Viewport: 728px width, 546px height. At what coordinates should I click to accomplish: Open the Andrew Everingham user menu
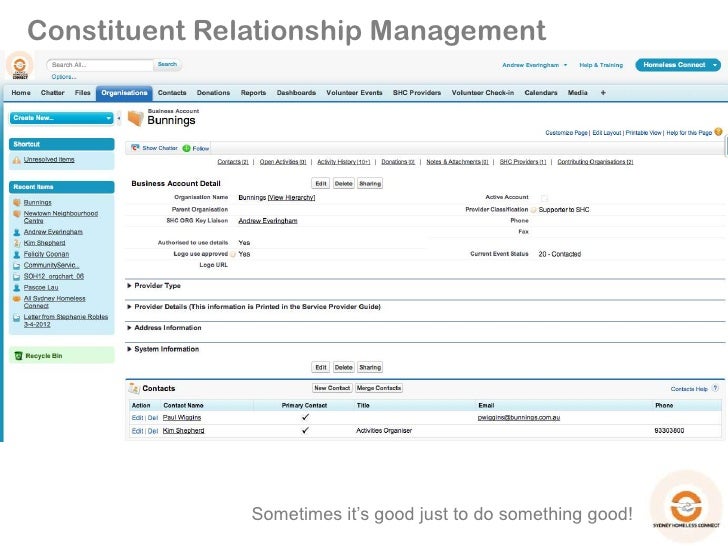point(534,65)
